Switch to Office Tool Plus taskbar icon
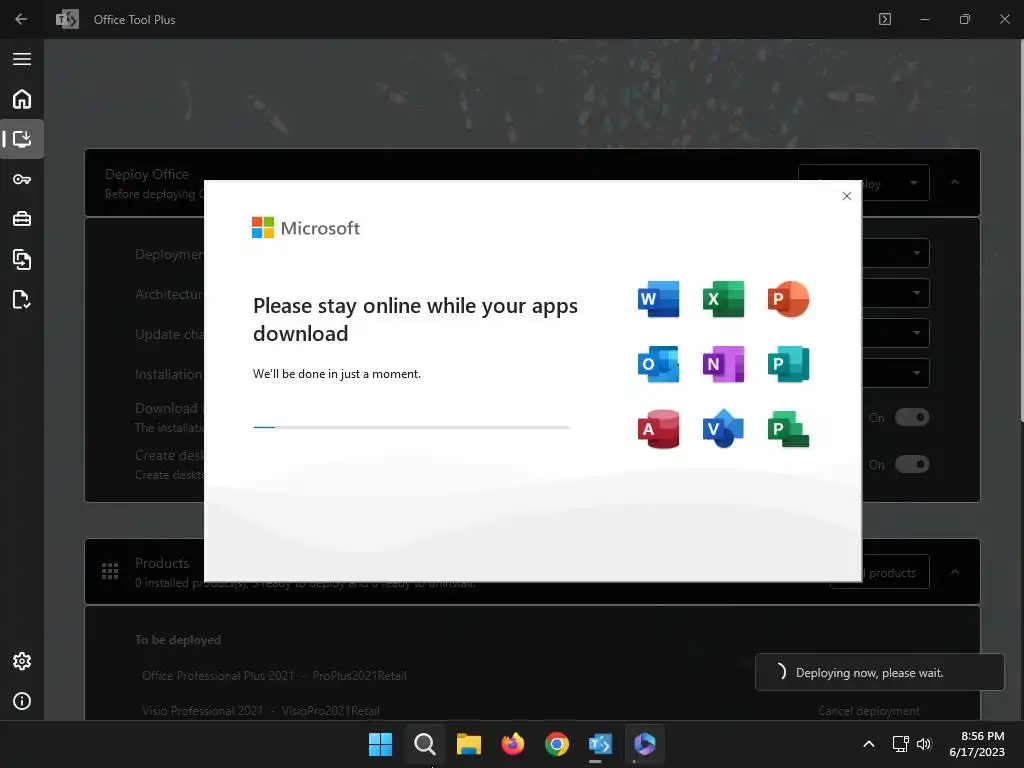The height and width of the screenshot is (768, 1024). [x=600, y=744]
